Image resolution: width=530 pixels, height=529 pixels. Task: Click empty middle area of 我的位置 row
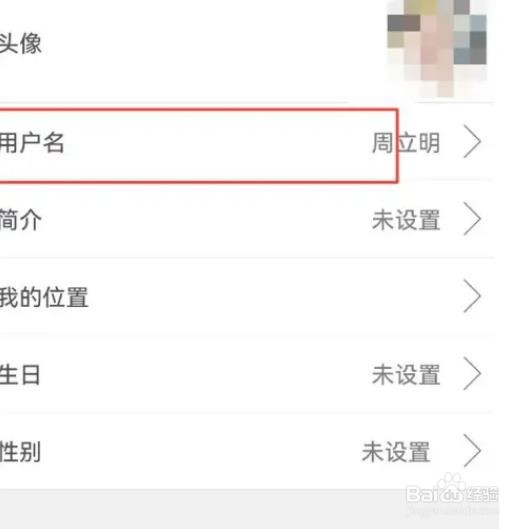coord(270,297)
